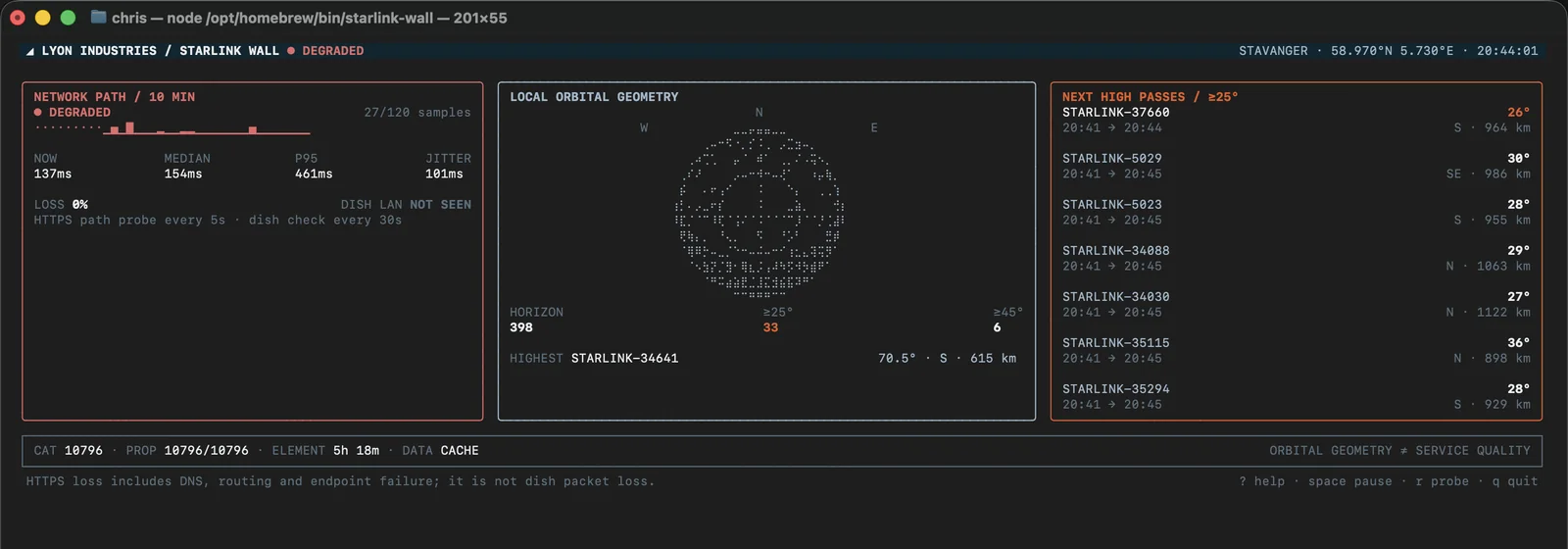Click the STARLINK-37660 pass row
The width and height of the screenshot is (1568, 549).
tap(1296, 121)
